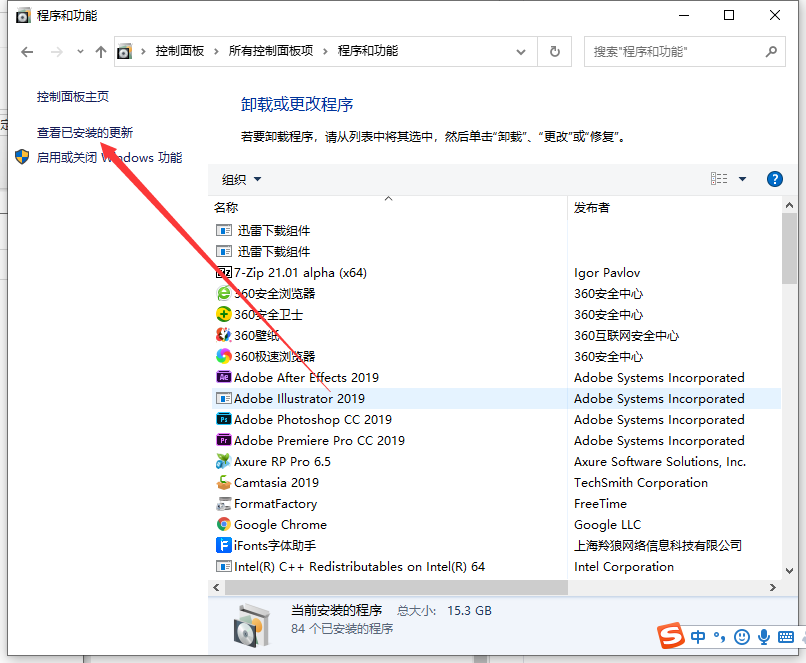Click publisher text Intel Corporation
The width and height of the screenshot is (806, 663).
click(624, 566)
